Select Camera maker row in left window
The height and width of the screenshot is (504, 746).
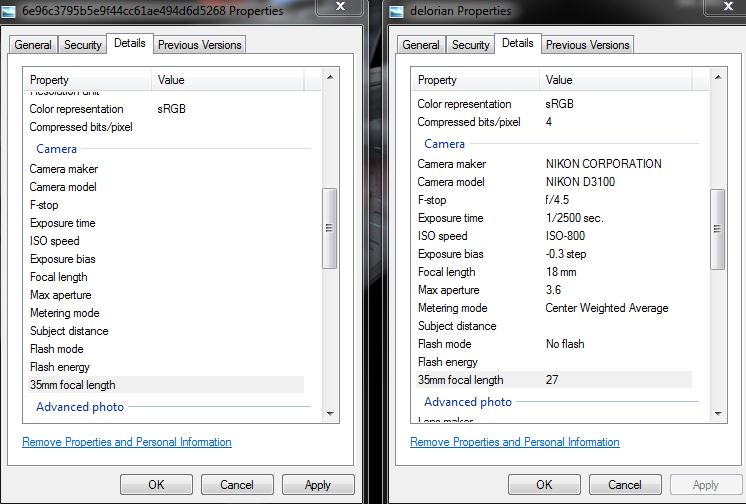(x=166, y=169)
